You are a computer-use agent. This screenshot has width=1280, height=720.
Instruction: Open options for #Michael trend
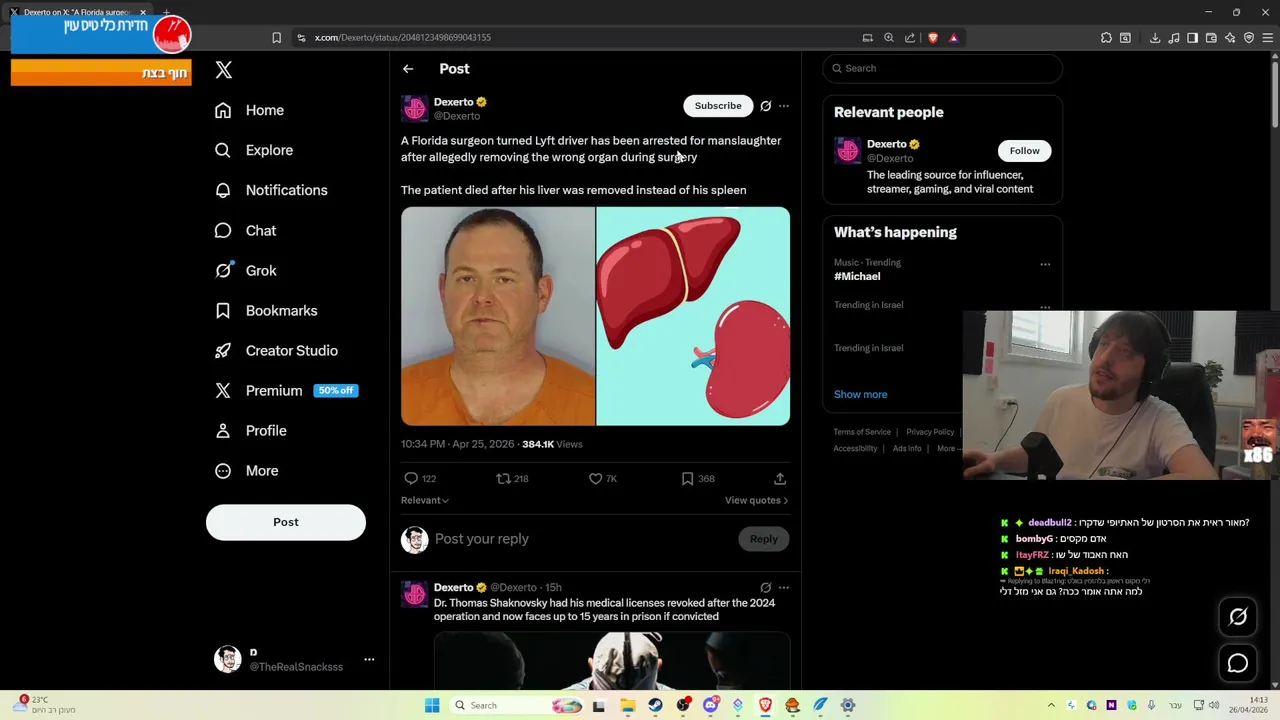coord(1045,265)
